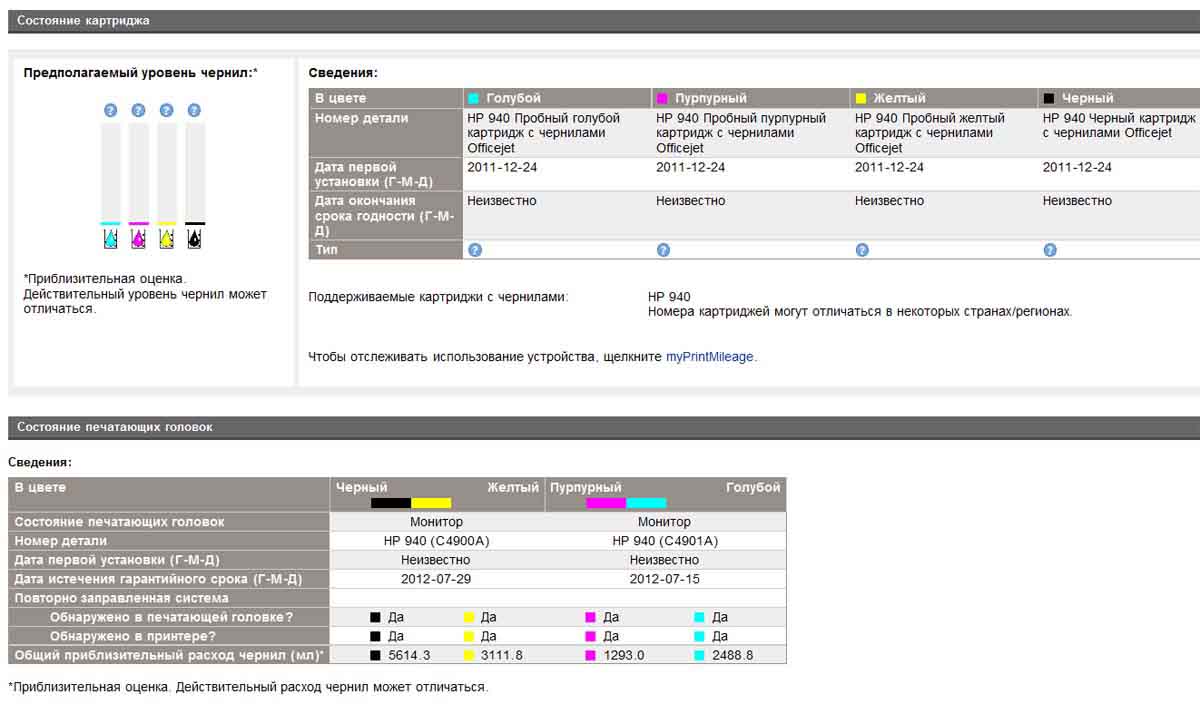Click Состояние печатающих головок row label
Image resolution: width=1200 pixels, height=704 pixels.
tap(170, 522)
